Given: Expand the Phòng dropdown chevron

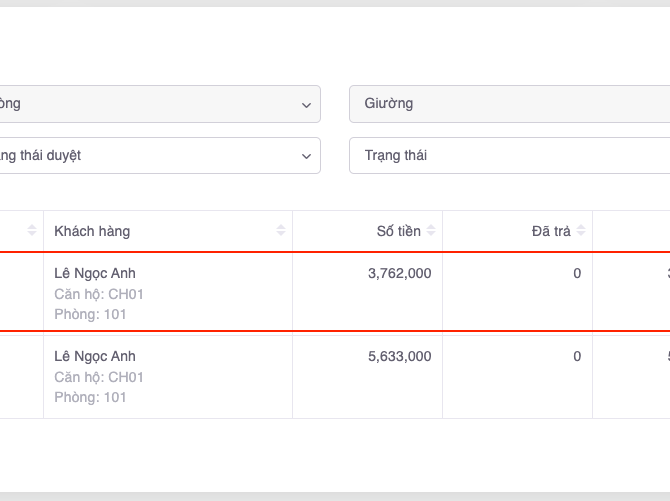Looking at the screenshot, I should coord(306,104).
